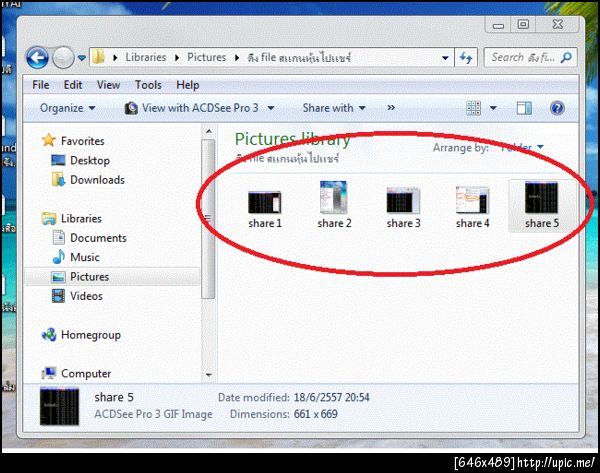Open the Music library
Viewport: 600px width, 473px height.
coord(85,257)
